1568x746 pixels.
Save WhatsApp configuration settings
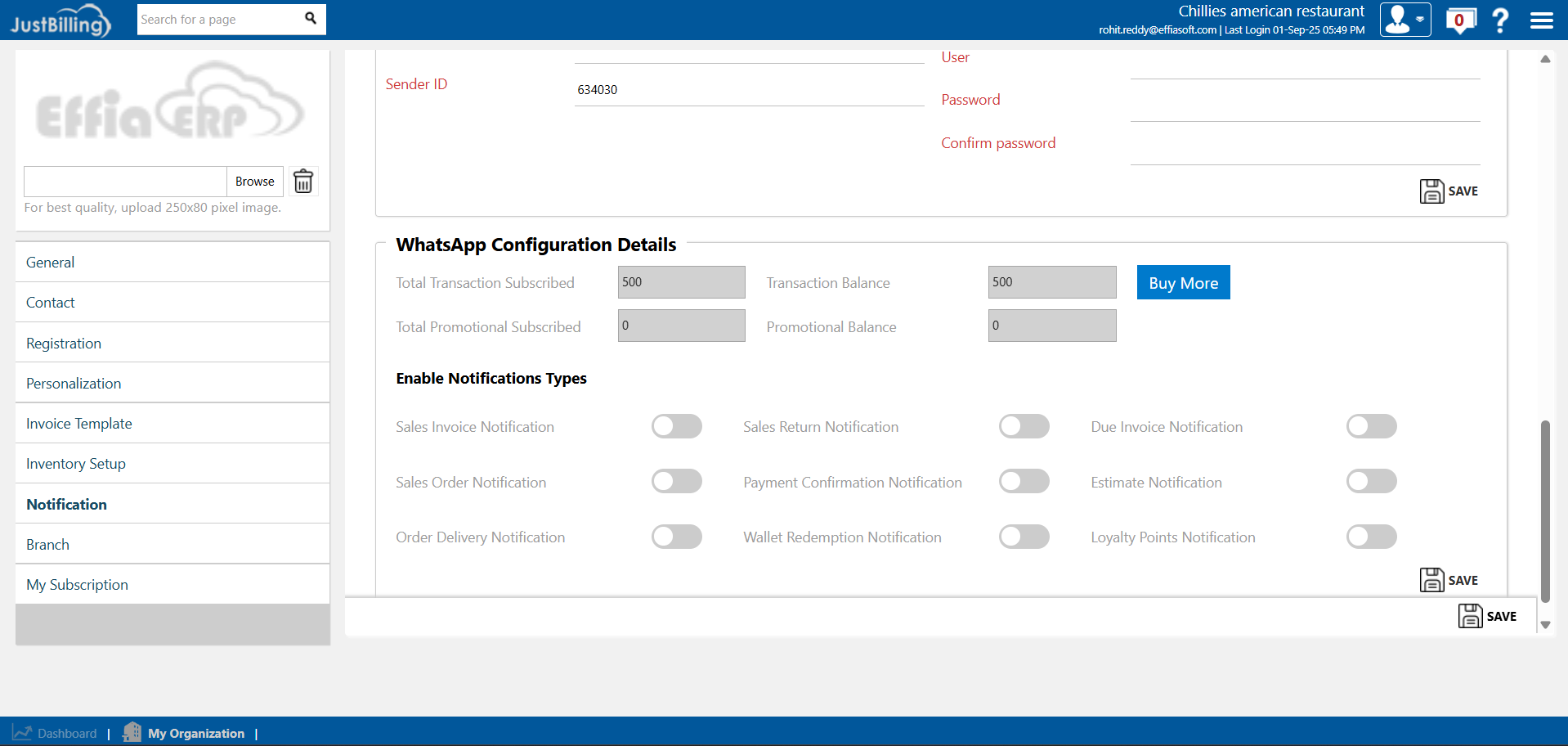[x=1449, y=580]
